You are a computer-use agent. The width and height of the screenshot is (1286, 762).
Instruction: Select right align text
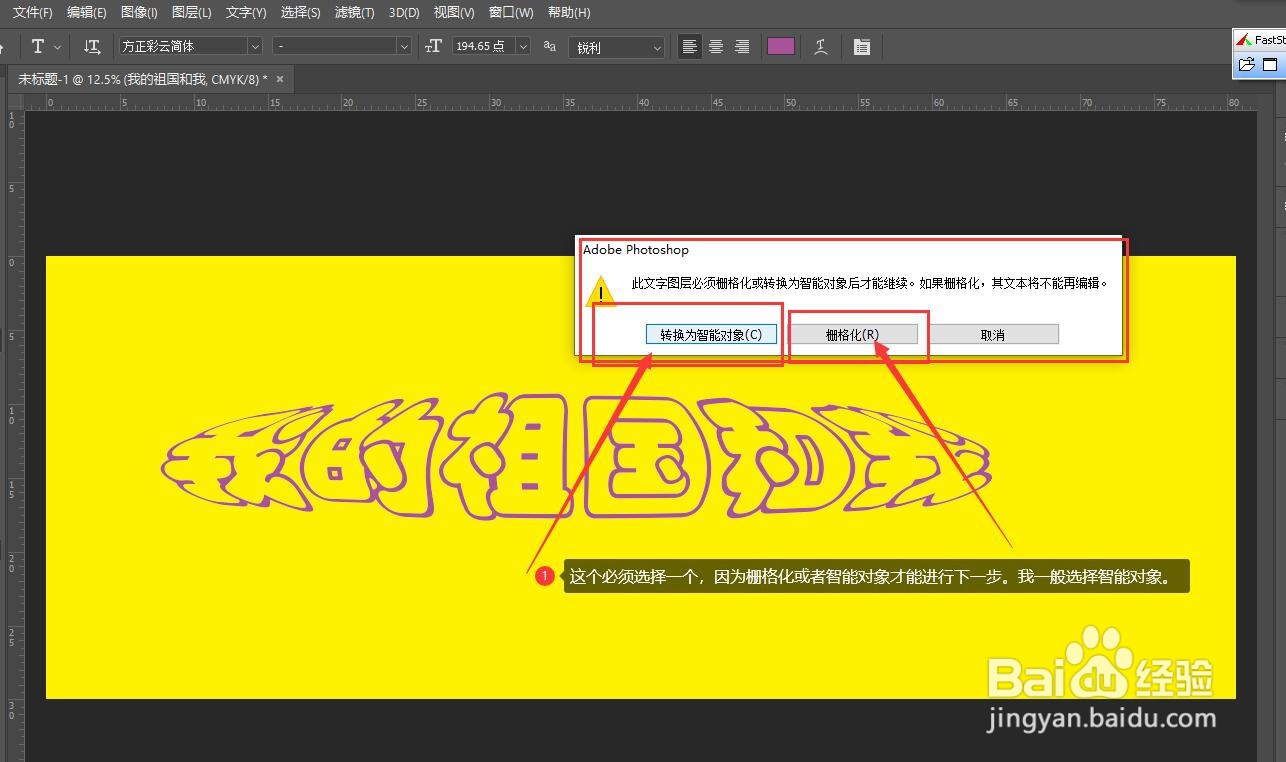(x=742, y=46)
